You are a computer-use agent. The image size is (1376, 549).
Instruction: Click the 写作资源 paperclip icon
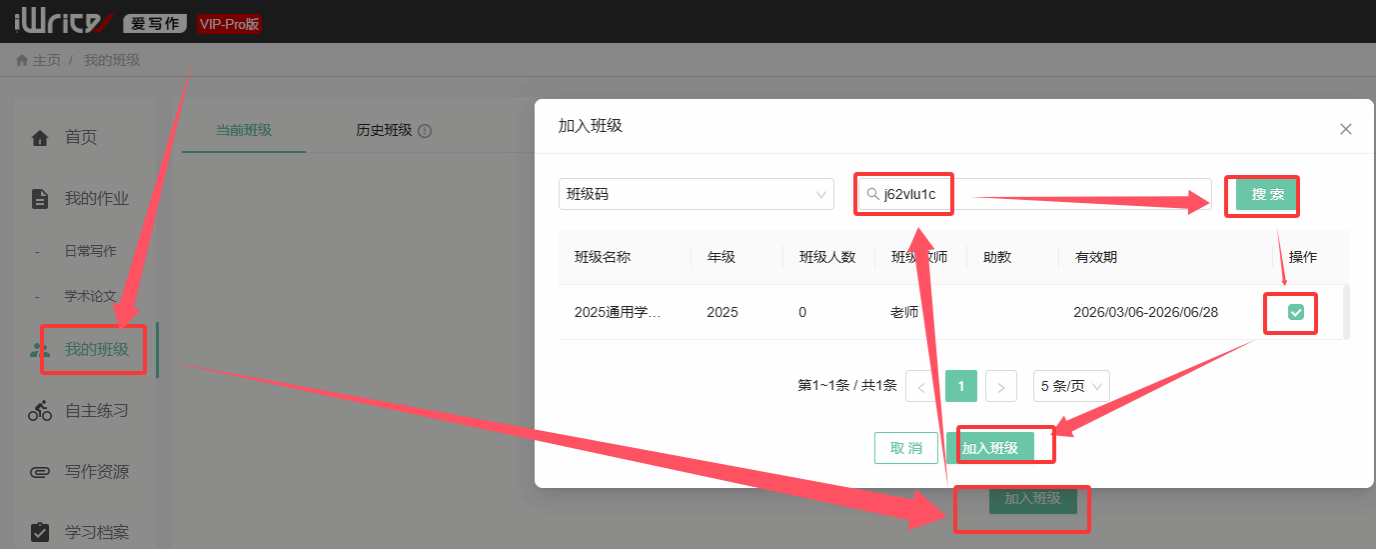40,472
